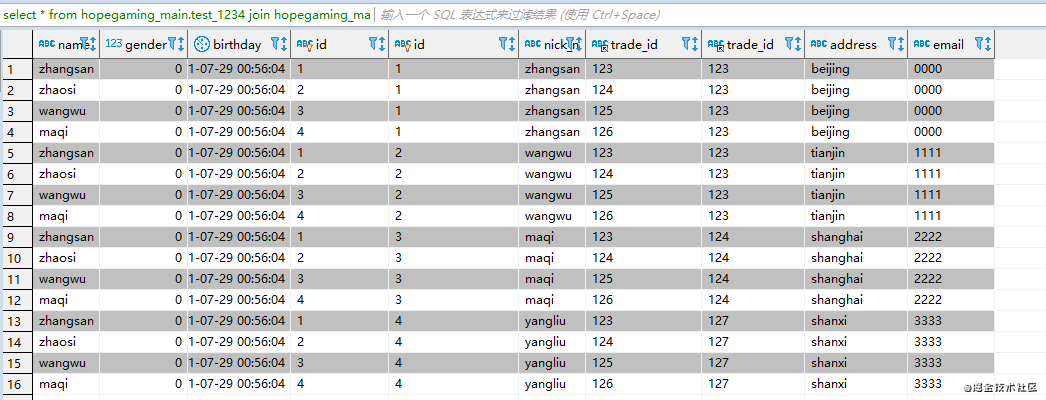
Task: Select the birthday column header
Action: click(x=239, y=44)
